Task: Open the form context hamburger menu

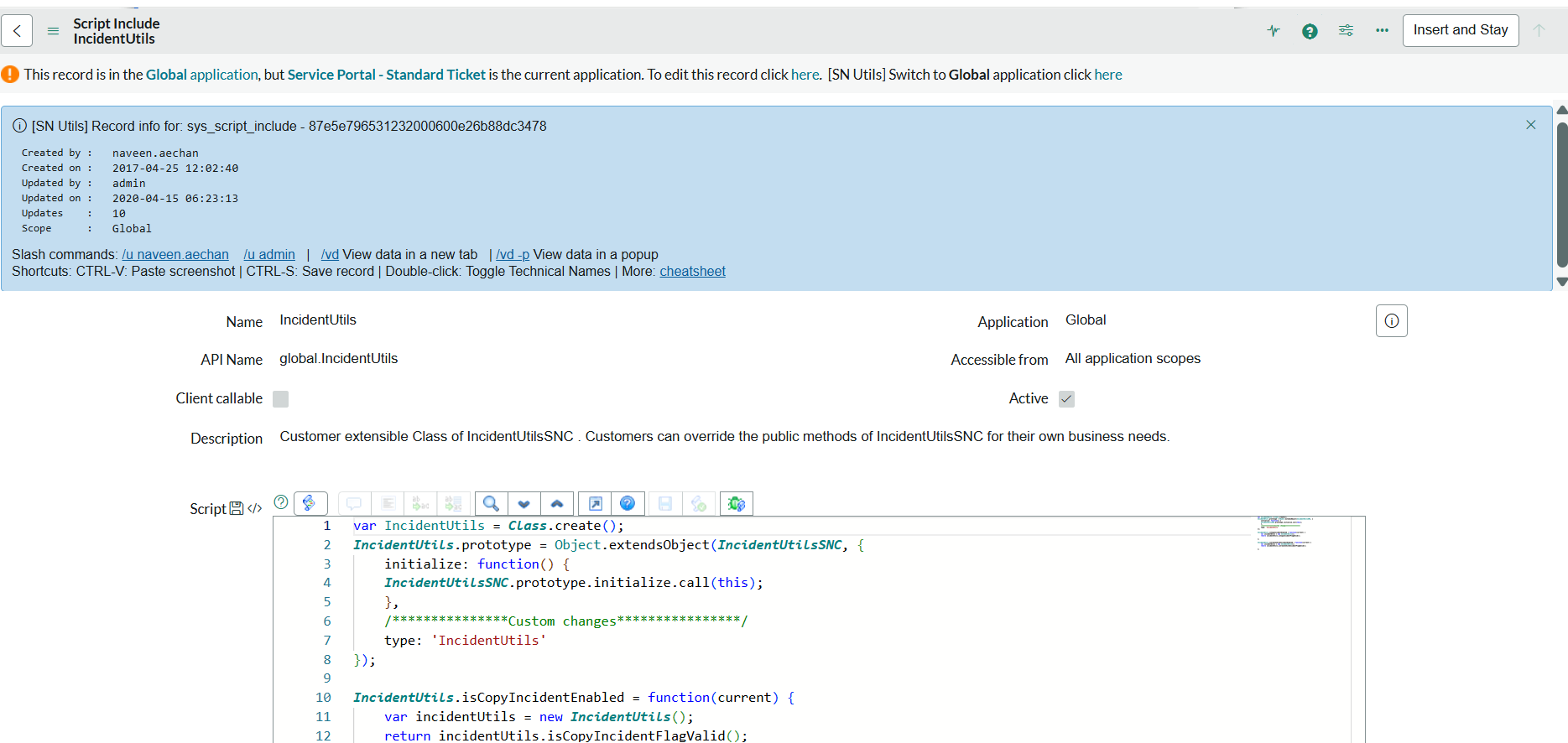Action: click(x=53, y=31)
